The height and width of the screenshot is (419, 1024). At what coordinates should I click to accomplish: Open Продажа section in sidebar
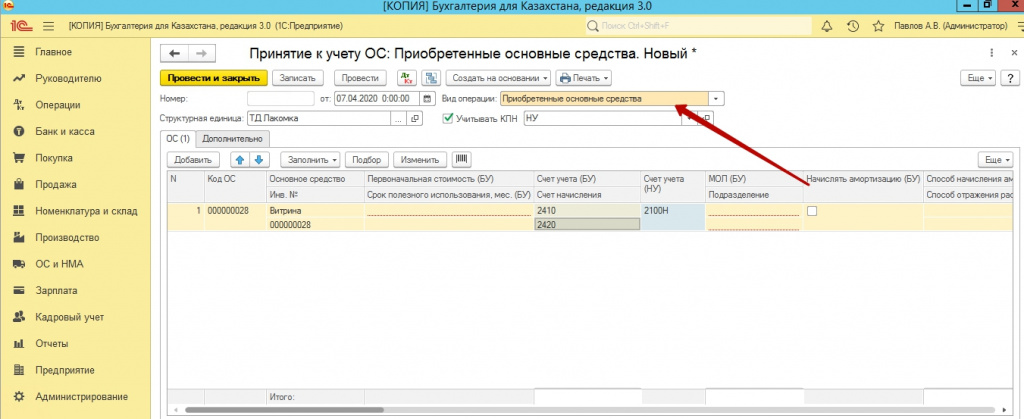click(55, 185)
